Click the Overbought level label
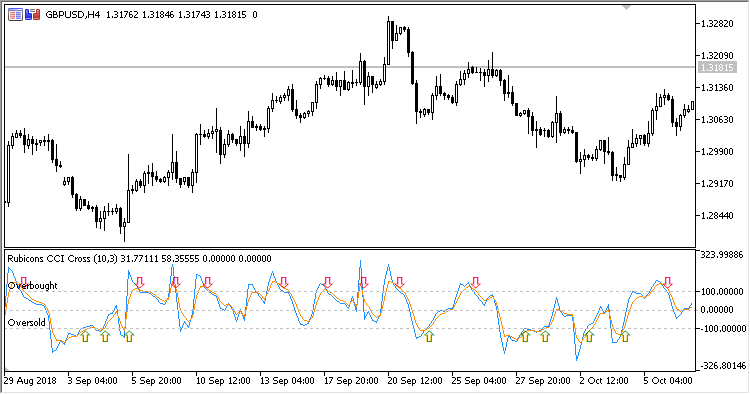This screenshot has width=750, height=394. click(33, 286)
